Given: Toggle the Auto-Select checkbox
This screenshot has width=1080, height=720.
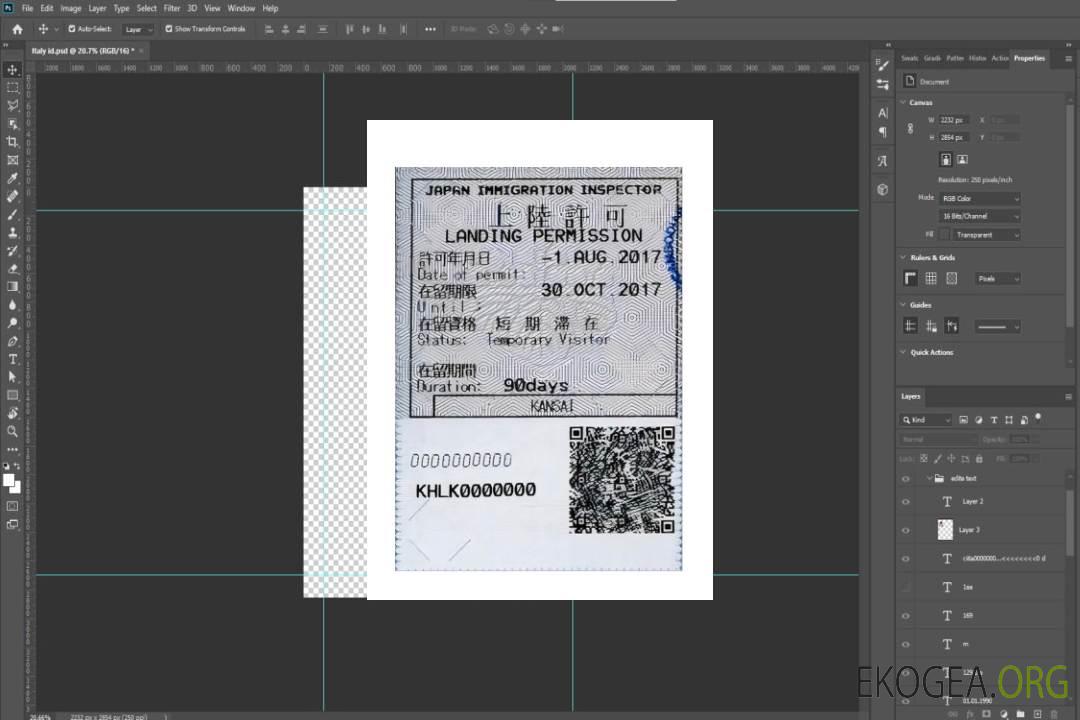Looking at the screenshot, I should (72, 29).
